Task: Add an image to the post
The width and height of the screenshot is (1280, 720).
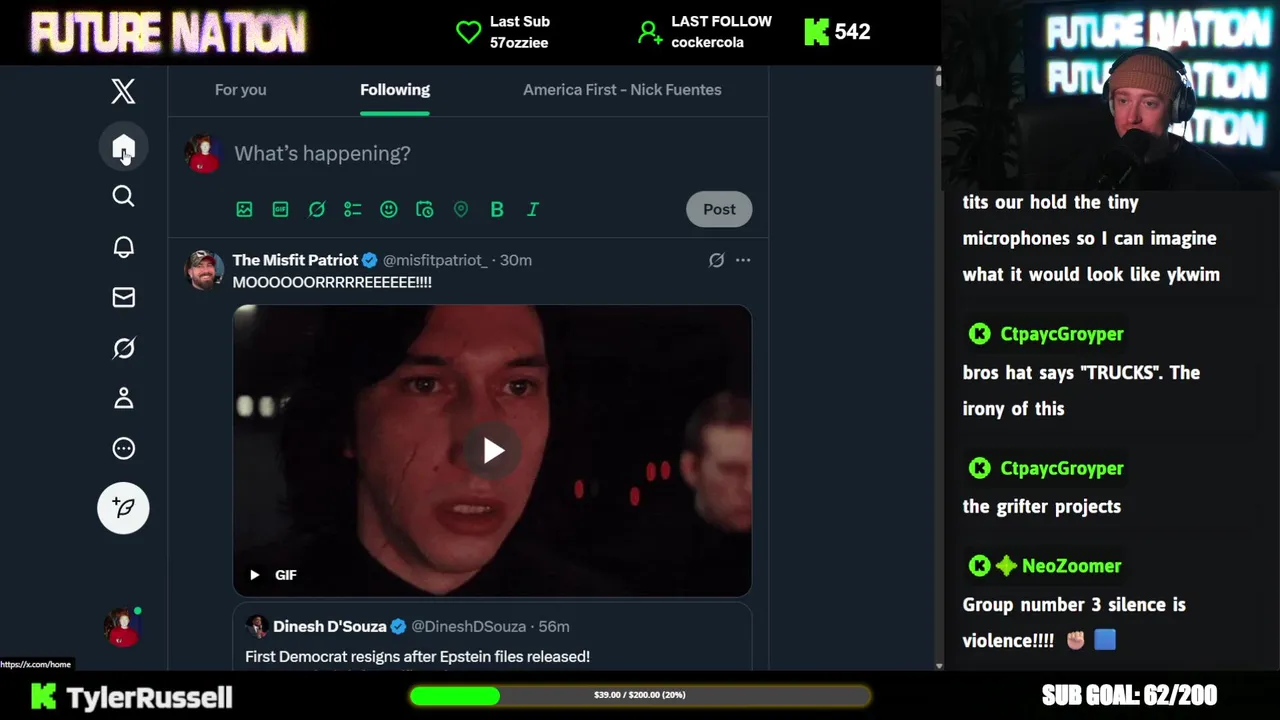Action: [x=244, y=209]
